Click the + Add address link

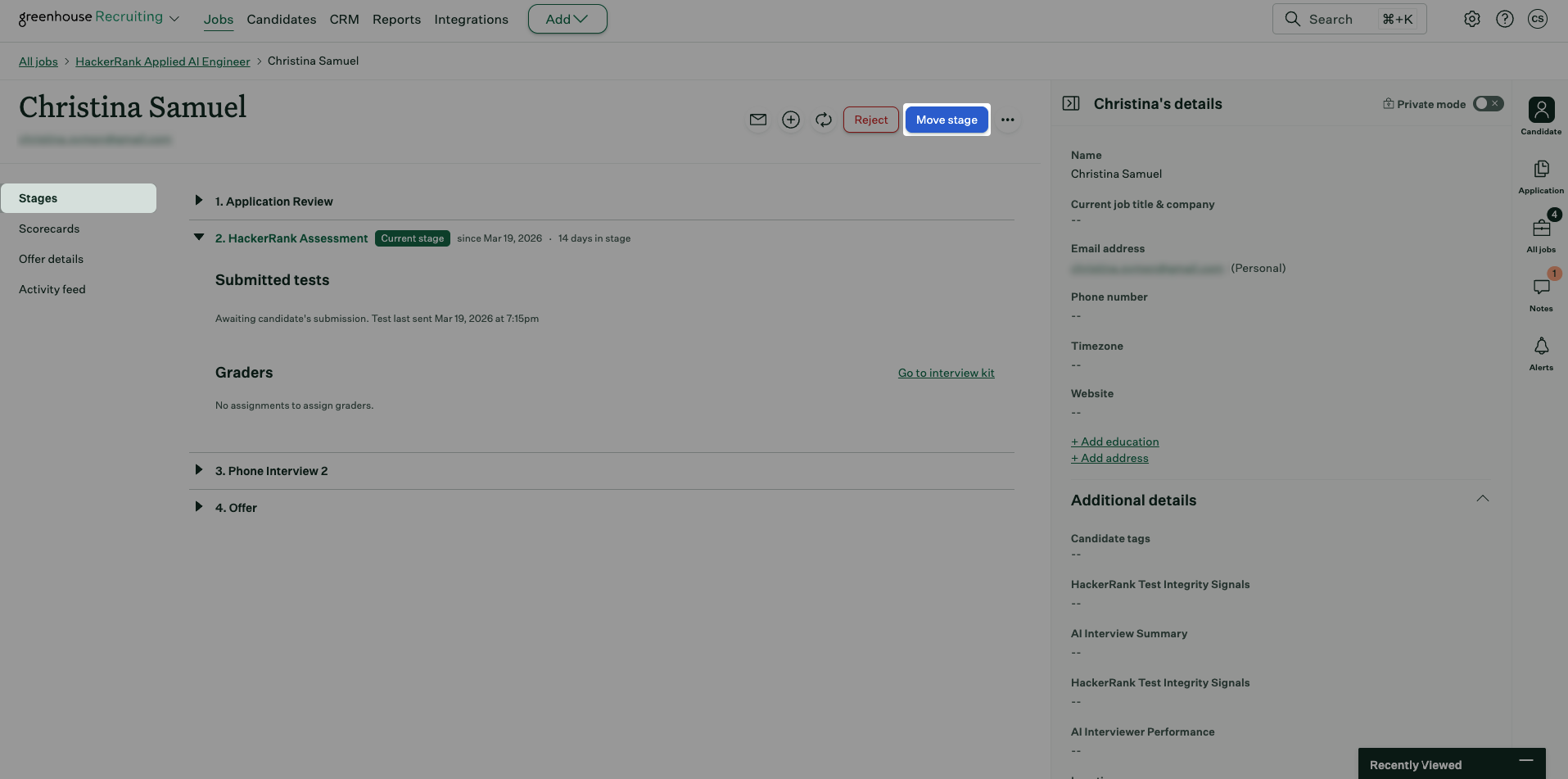[1109, 458]
